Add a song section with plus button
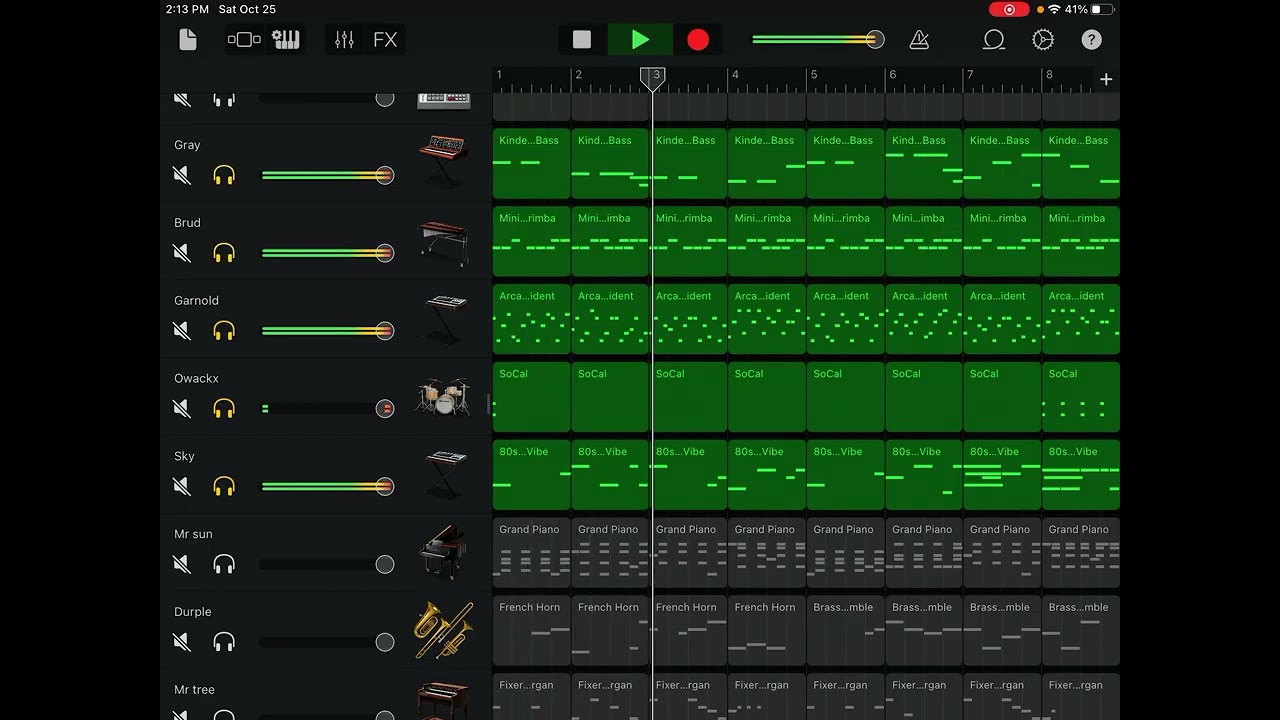This screenshot has width=1280, height=720. [x=1106, y=79]
